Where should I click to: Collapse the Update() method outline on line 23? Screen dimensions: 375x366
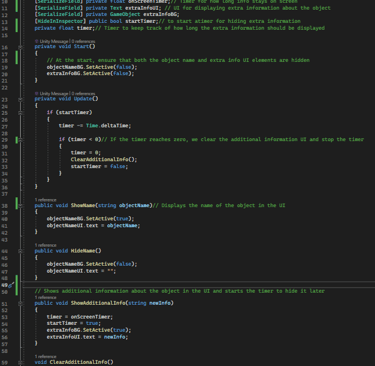click(x=20, y=99)
